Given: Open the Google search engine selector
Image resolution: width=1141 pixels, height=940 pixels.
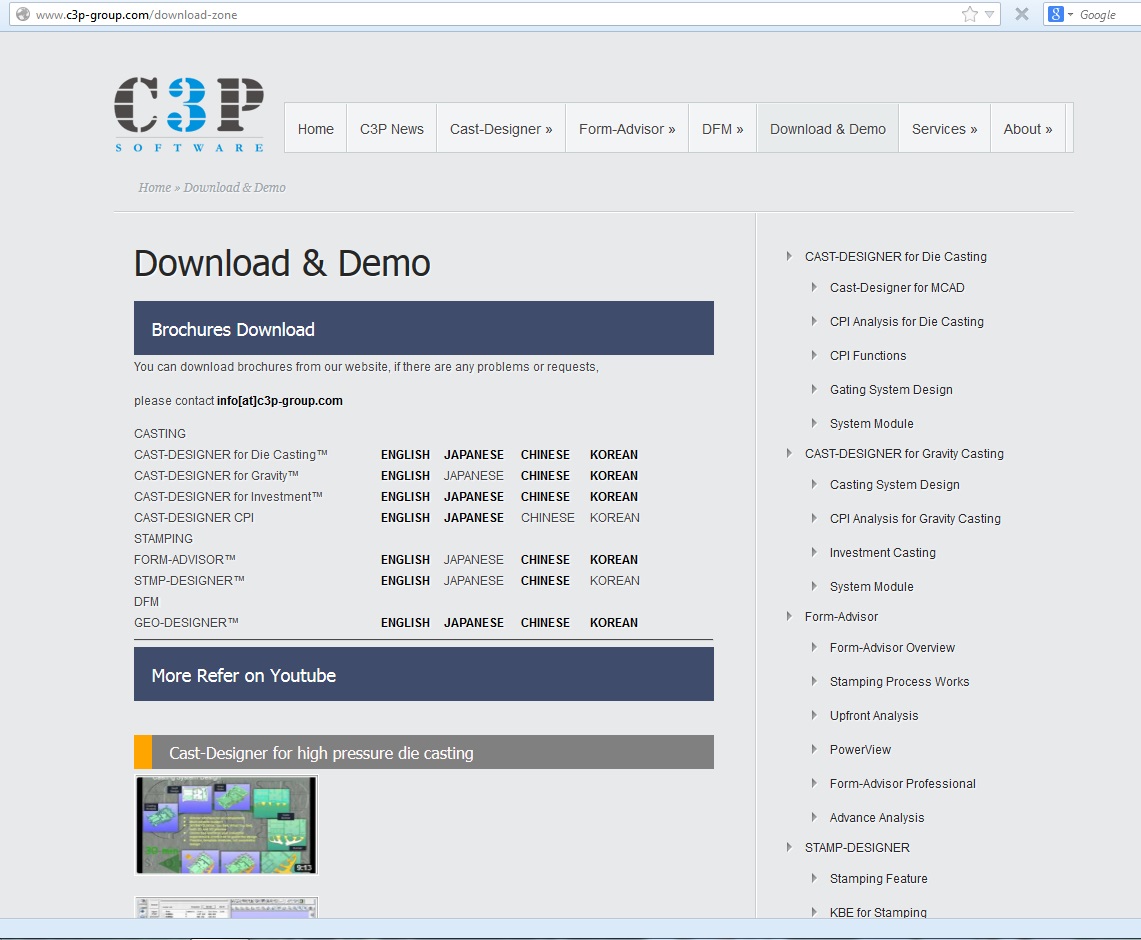Looking at the screenshot, I should (1060, 14).
